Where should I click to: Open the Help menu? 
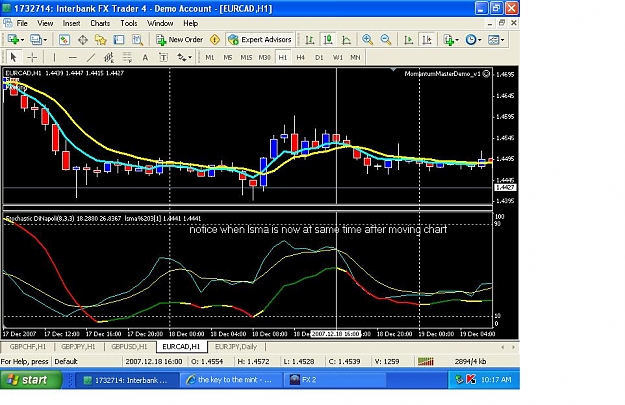click(191, 23)
